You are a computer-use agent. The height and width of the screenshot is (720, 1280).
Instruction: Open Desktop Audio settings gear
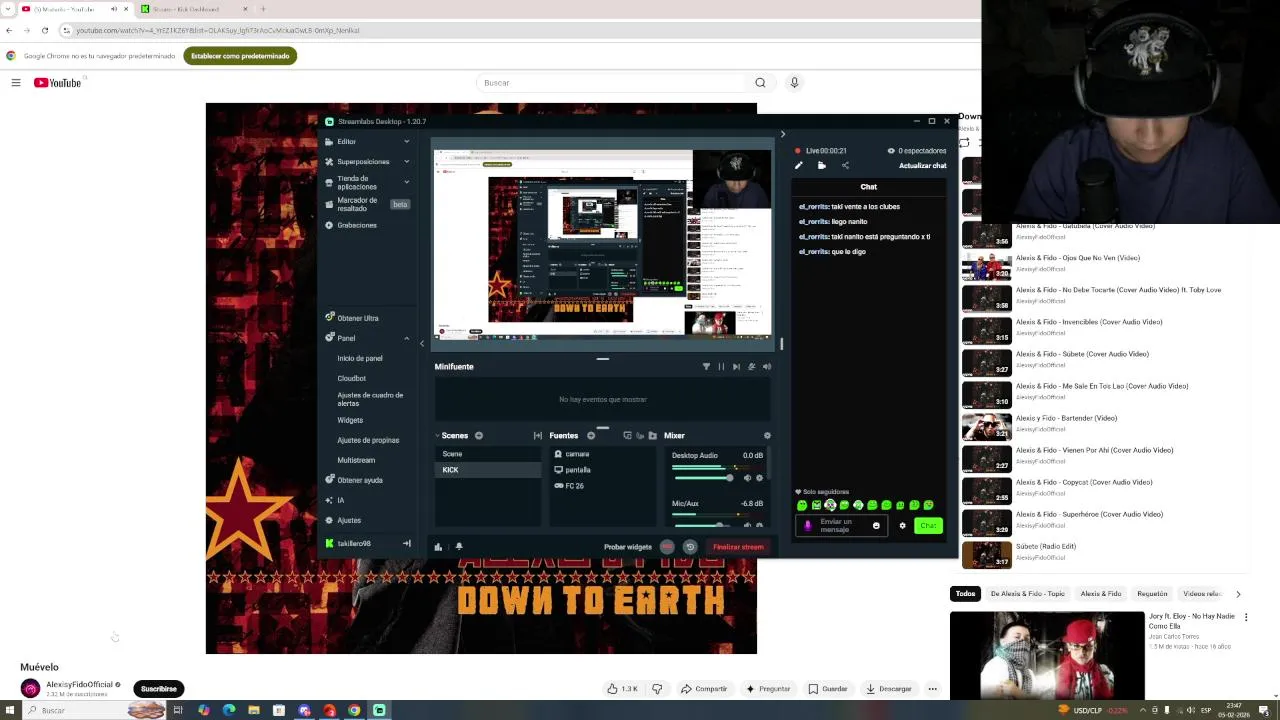point(759,478)
